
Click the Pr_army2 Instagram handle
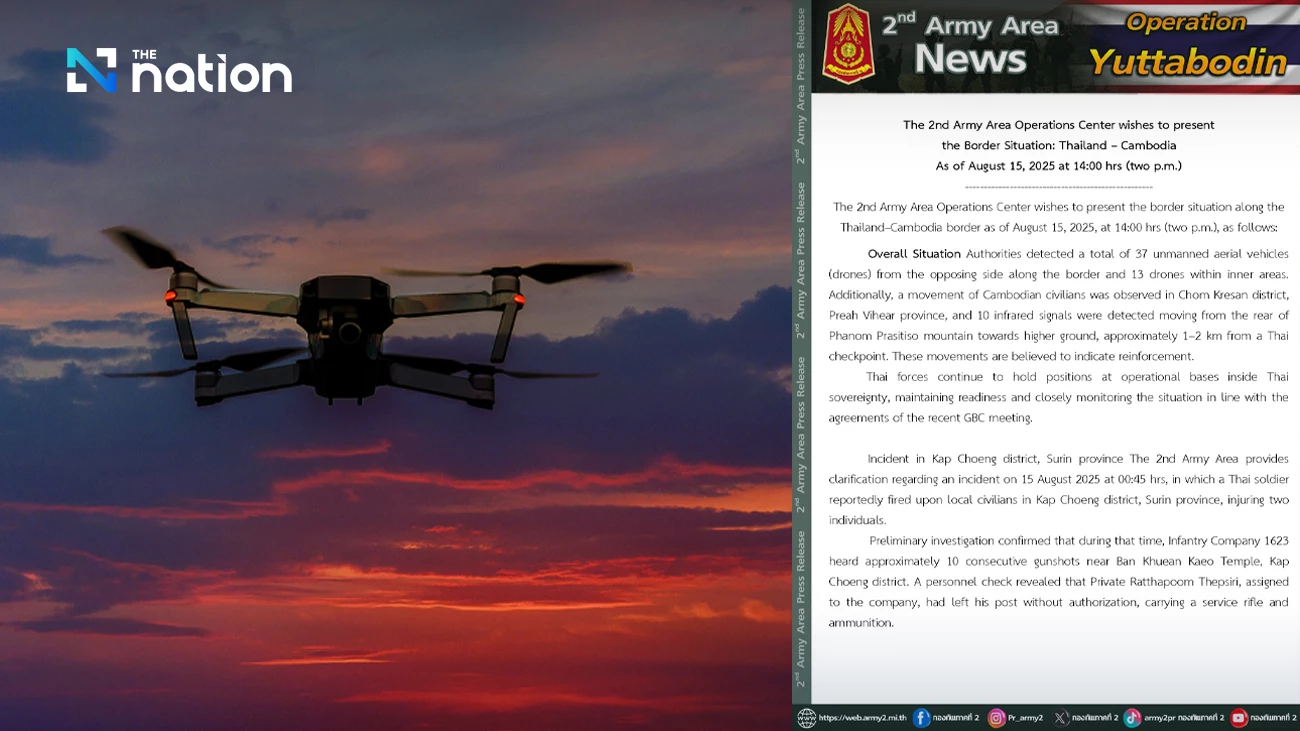click(1025, 717)
